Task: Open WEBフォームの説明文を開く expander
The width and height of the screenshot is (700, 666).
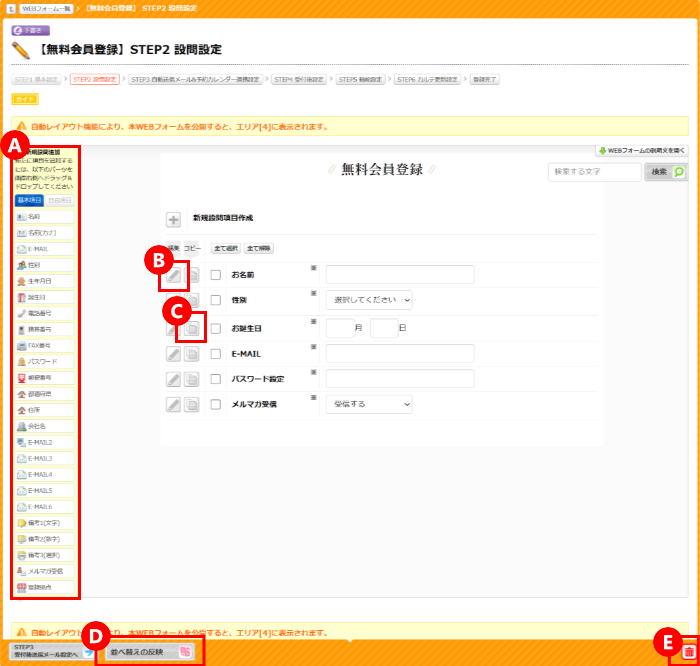Action: (x=642, y=151)
